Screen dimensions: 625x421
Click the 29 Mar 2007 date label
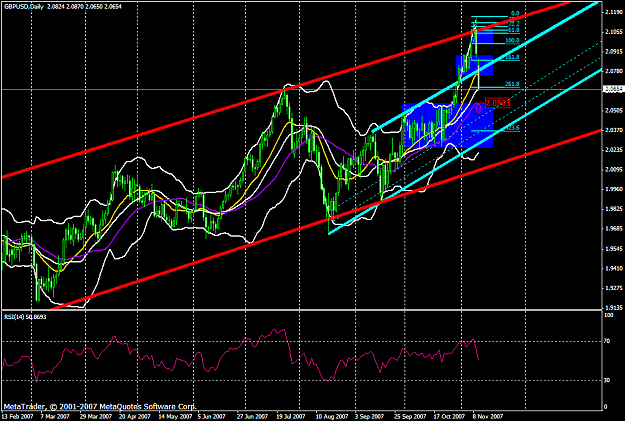tap(96, 417)
